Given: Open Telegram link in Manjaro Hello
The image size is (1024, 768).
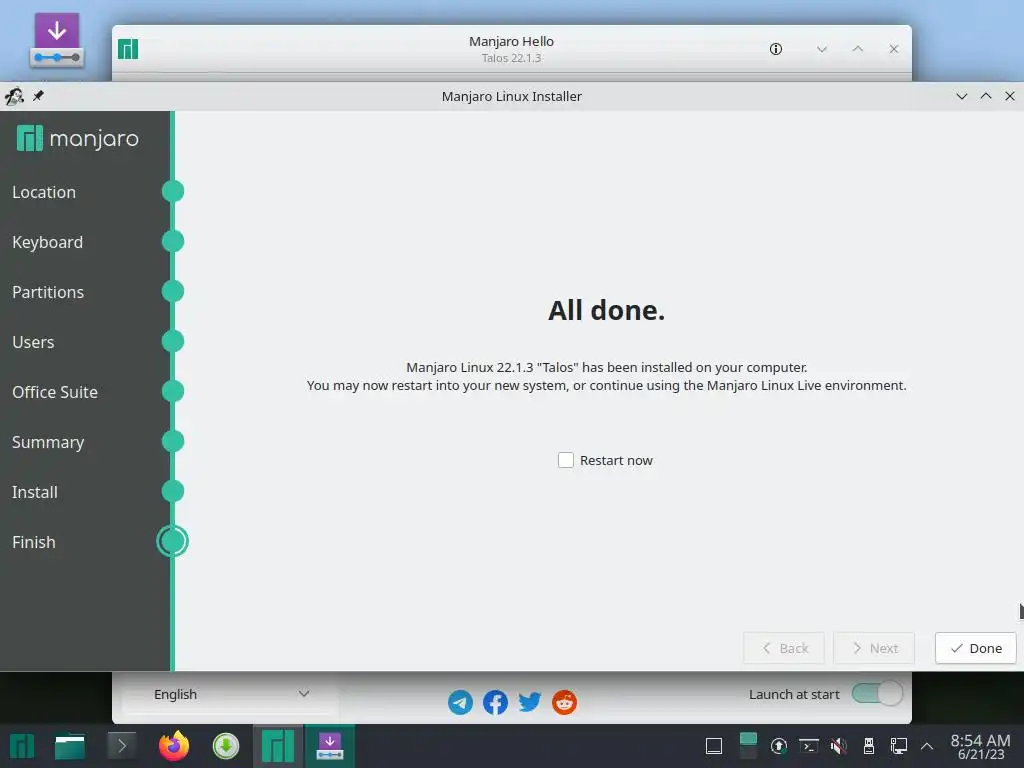Looking at the screenshot, I should [x=460, y=703].
